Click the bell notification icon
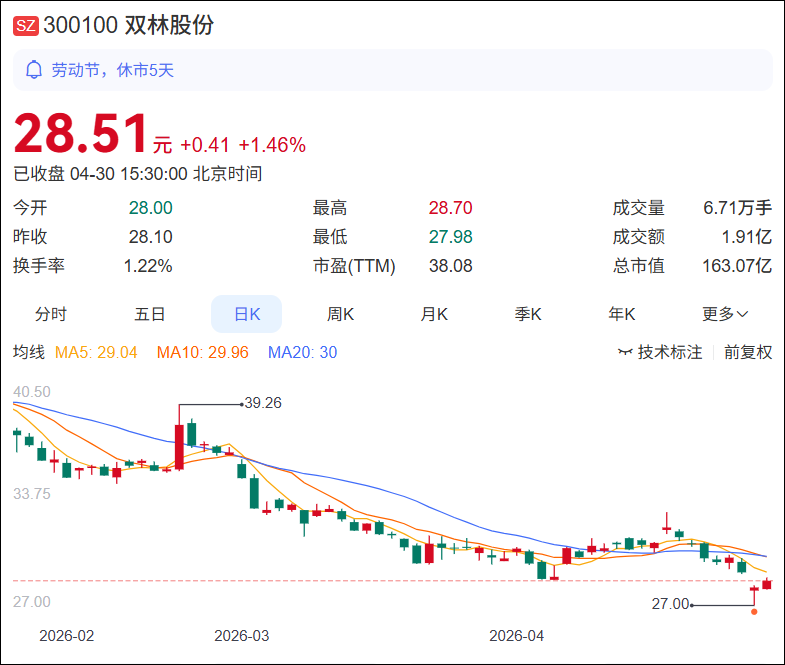This screenshot has height=665, width=785. coord(34,70)
